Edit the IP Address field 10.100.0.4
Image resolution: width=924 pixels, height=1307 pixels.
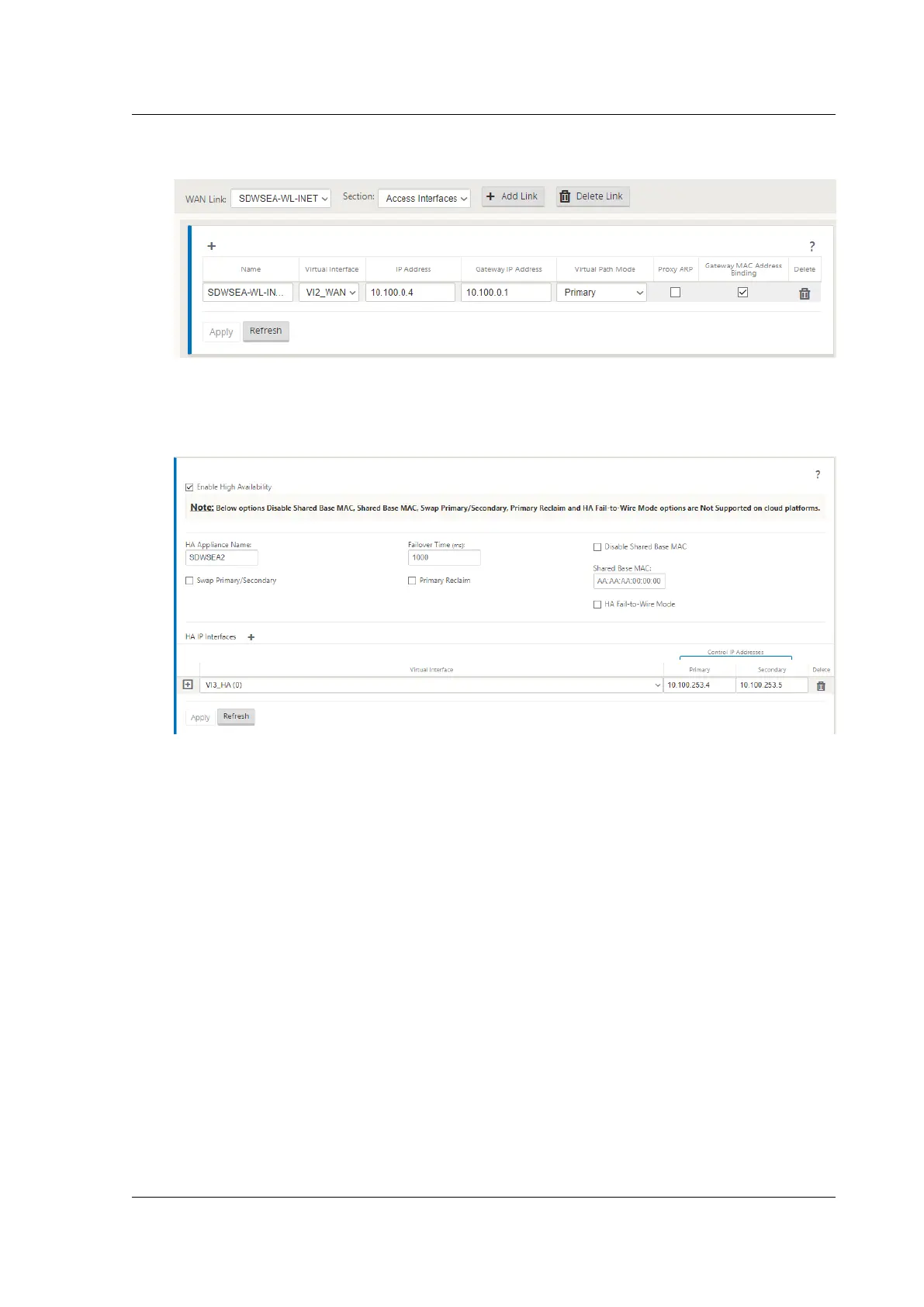pos(410,293)
